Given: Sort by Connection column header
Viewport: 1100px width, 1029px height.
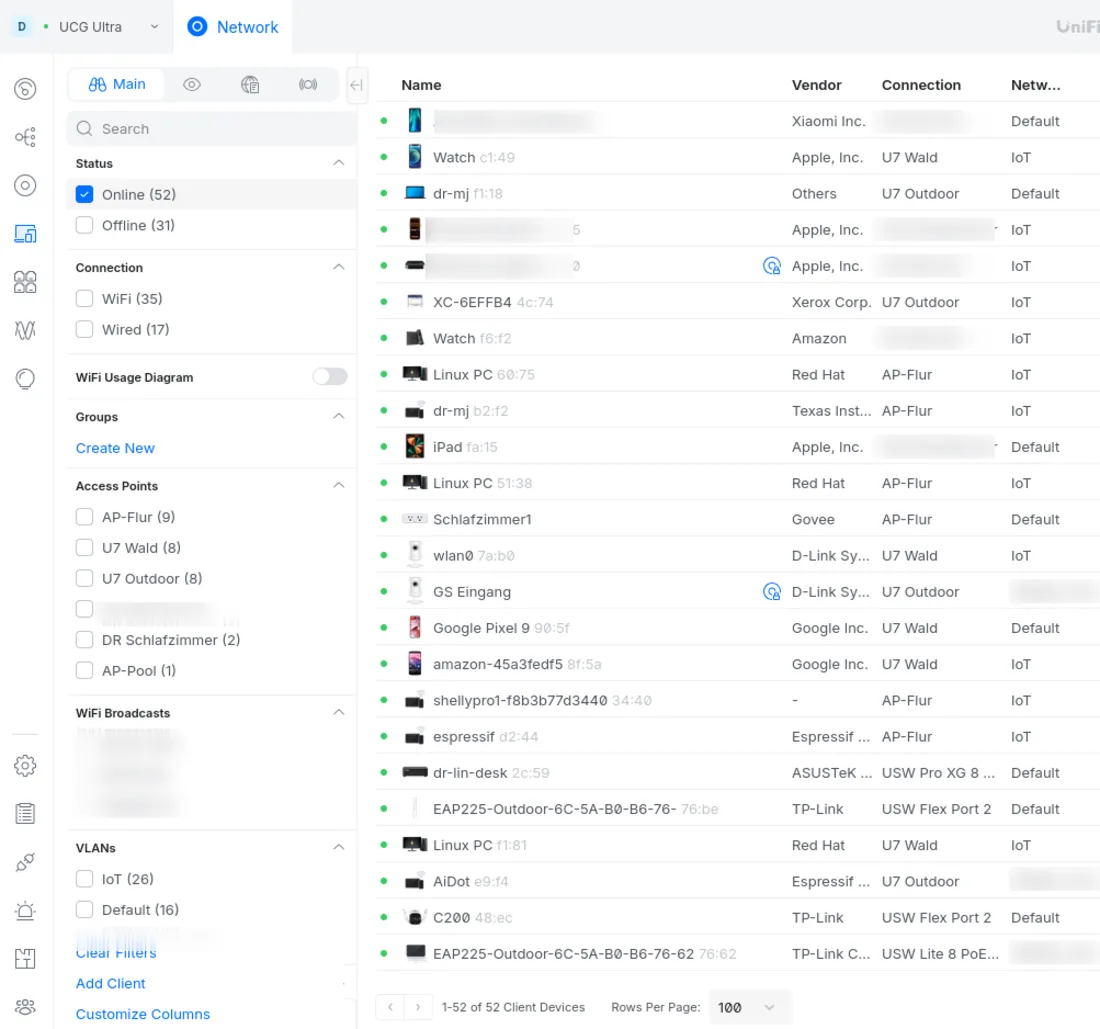Looking at the screenshot, I should [921, 85].
